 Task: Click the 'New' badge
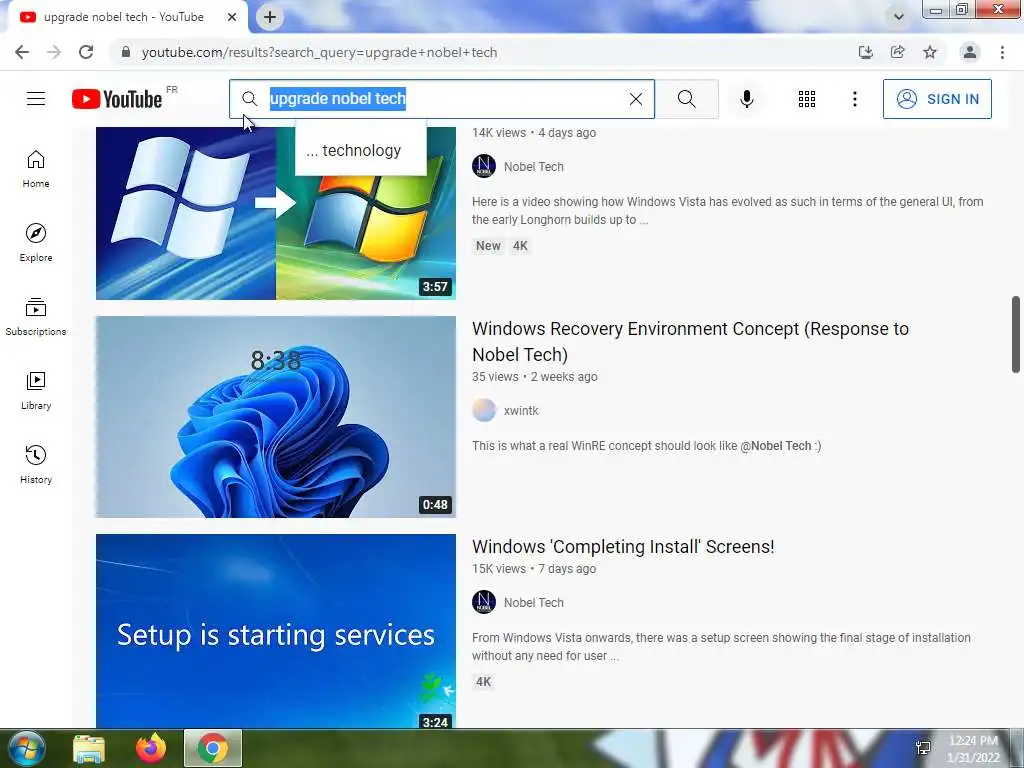(x=488, y=246)
